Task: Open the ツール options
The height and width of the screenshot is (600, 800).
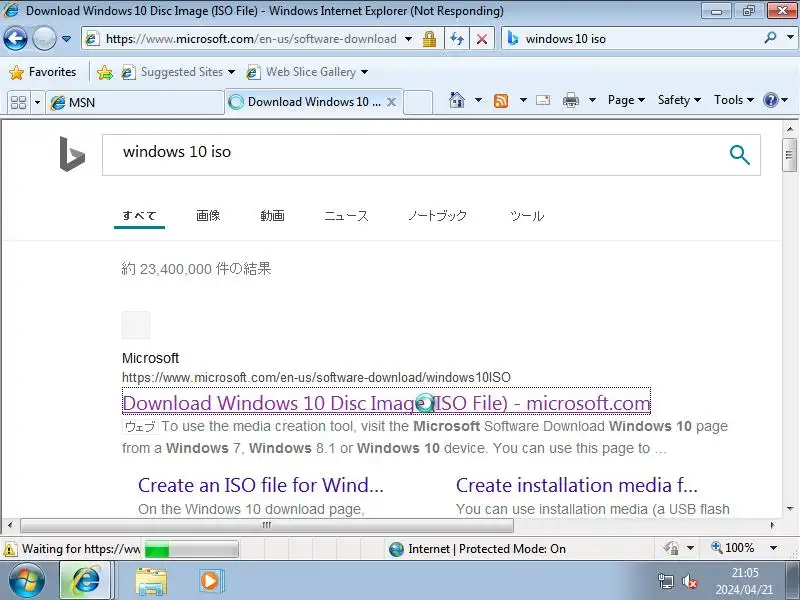Action: [527, 216]
